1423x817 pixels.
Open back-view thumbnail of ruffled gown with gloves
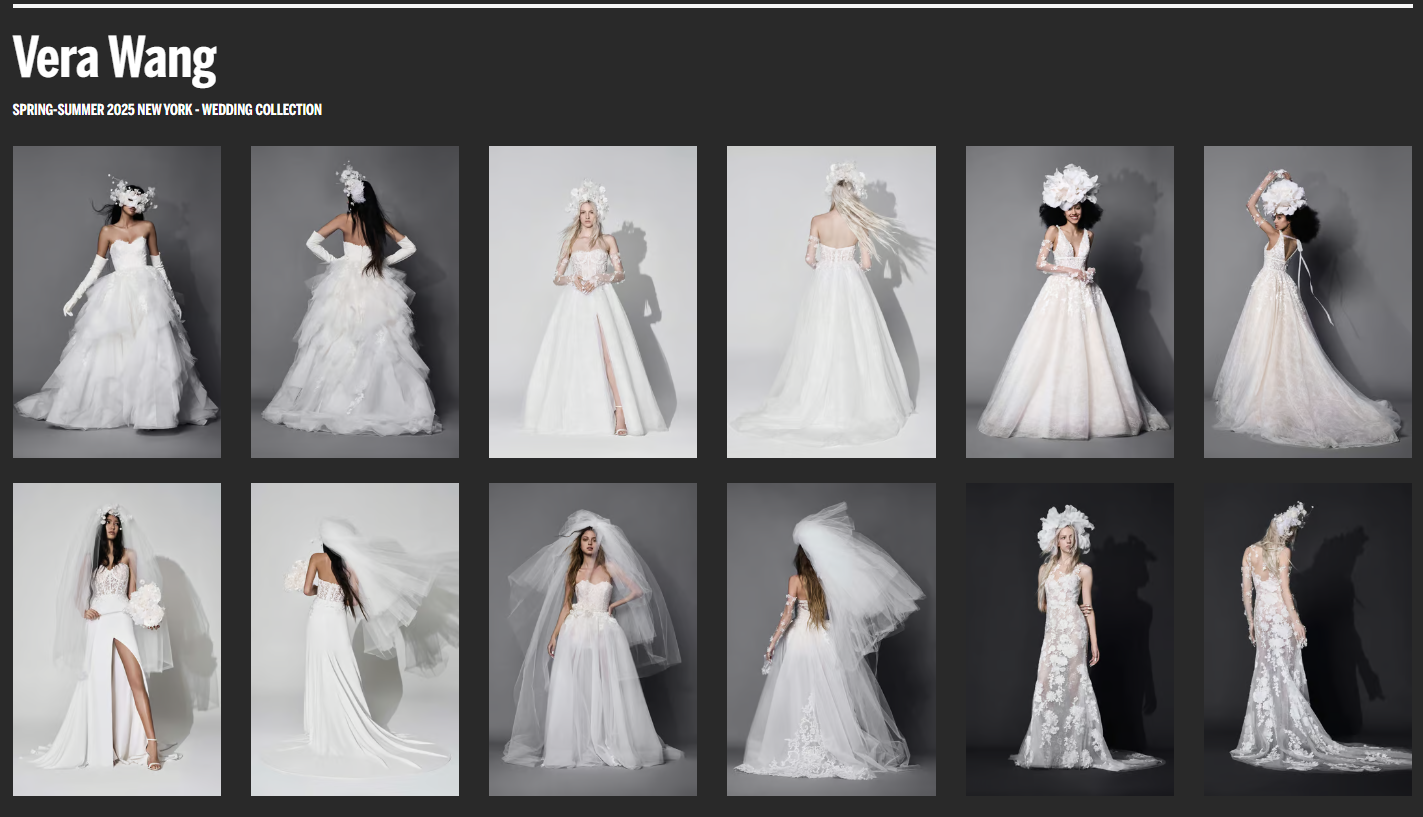click(x=355, y=302)
